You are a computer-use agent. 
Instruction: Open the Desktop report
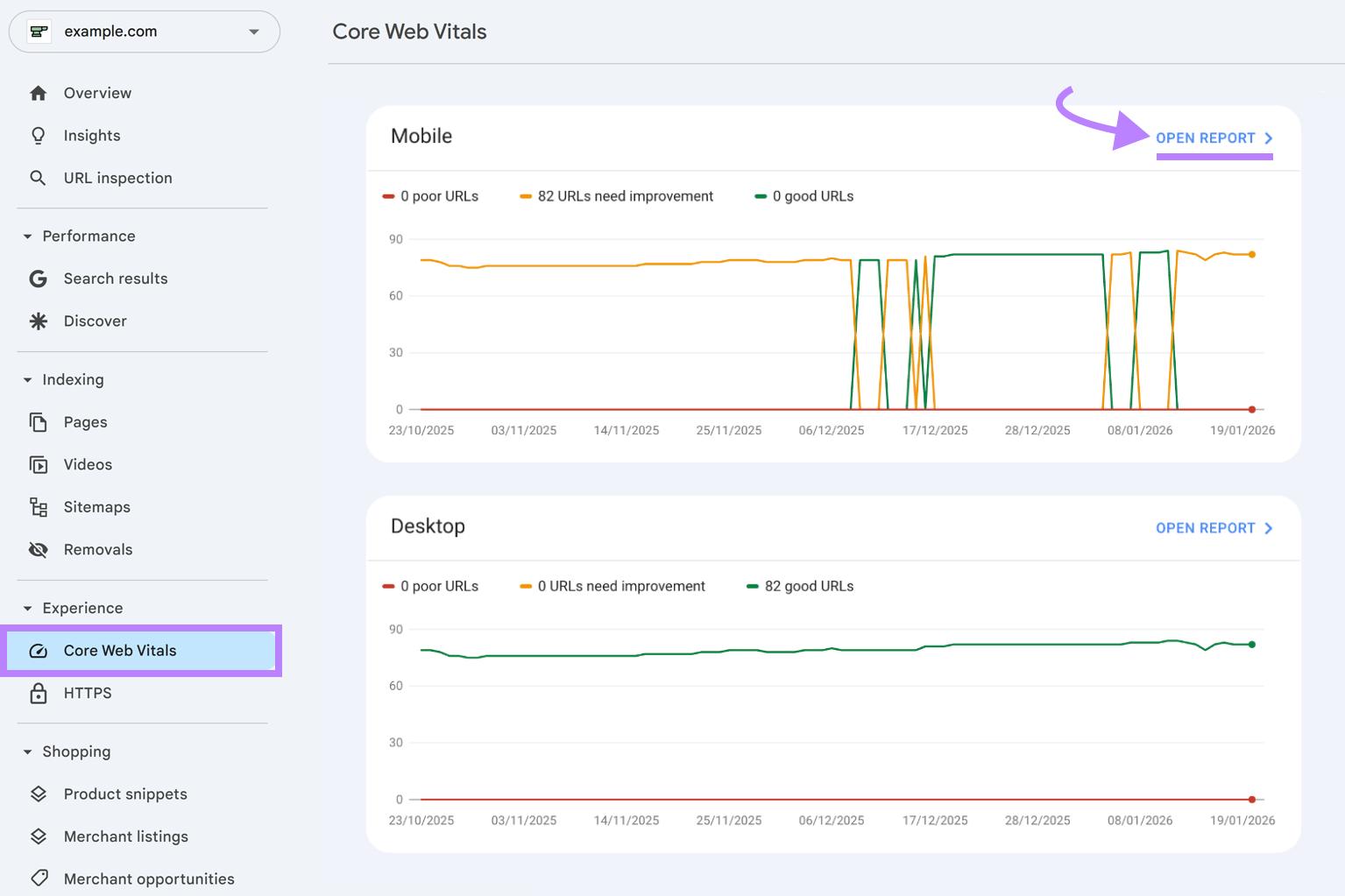click(1205, 527)
